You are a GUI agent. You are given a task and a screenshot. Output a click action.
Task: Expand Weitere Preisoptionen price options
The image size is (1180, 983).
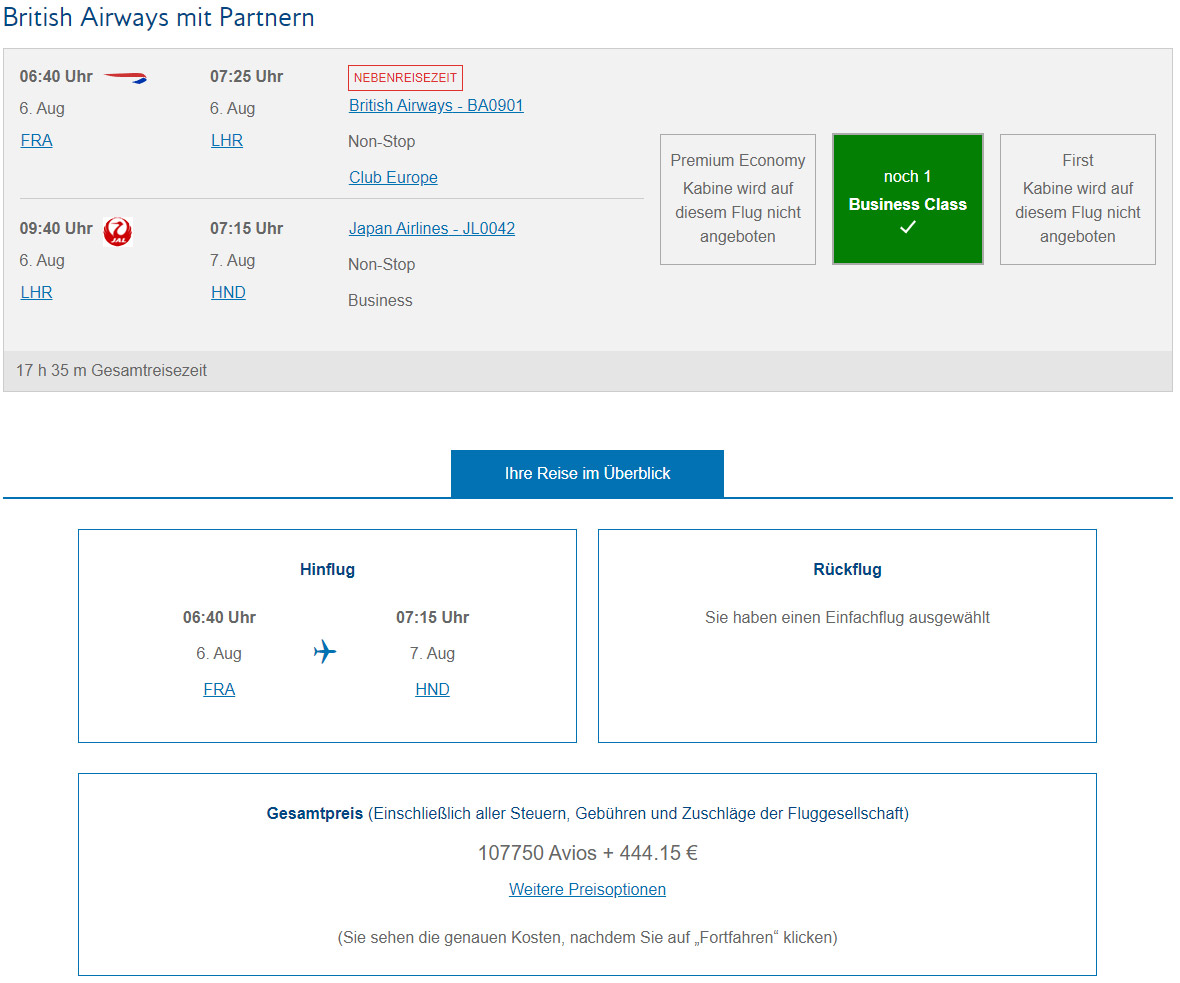(587, 890)
